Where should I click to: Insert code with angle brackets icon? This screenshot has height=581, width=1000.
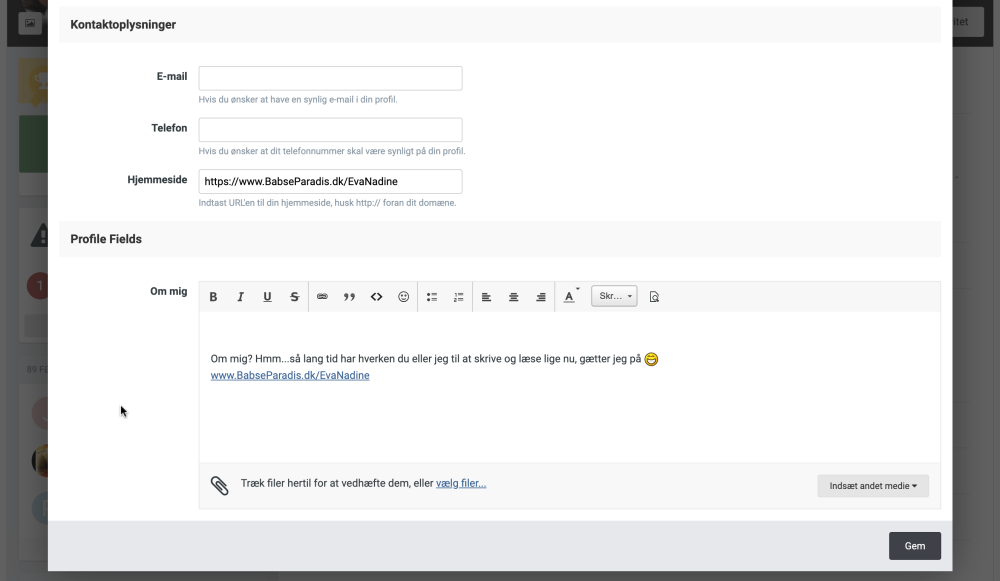pyautogui.click(x=376, y=297)
